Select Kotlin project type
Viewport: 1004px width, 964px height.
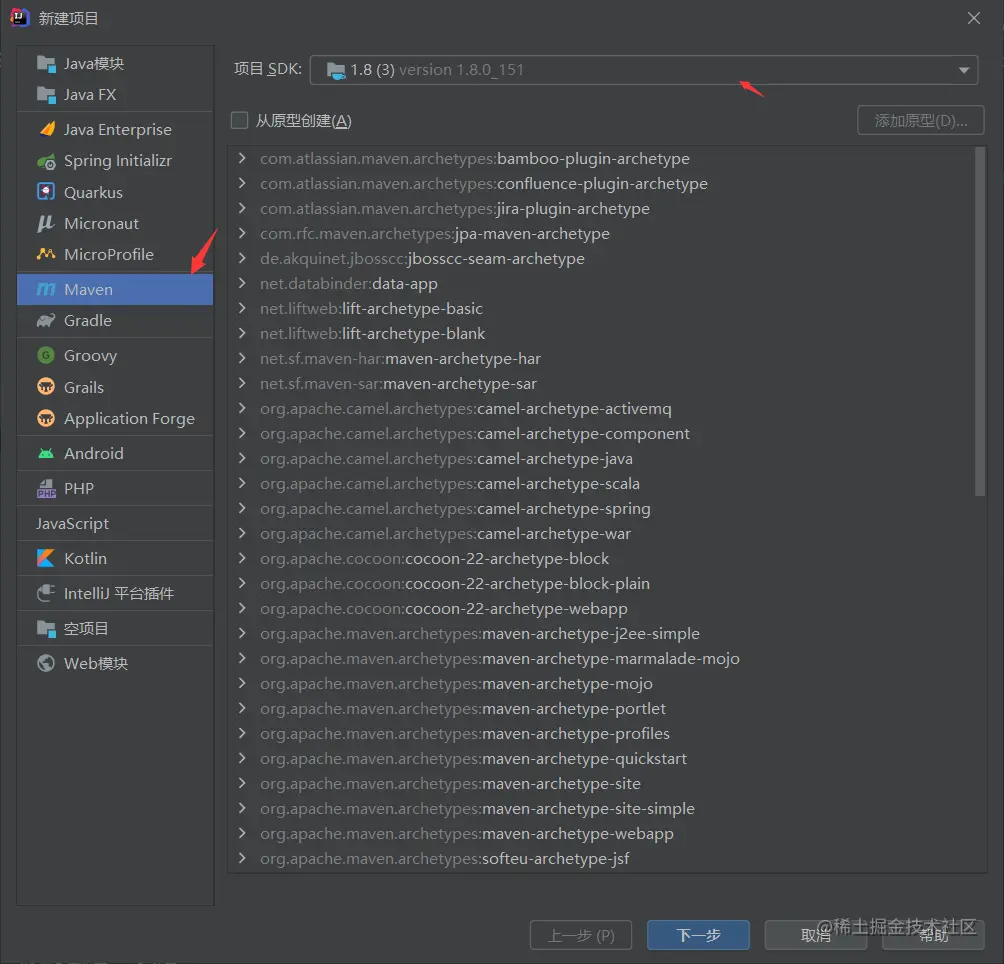115,558
